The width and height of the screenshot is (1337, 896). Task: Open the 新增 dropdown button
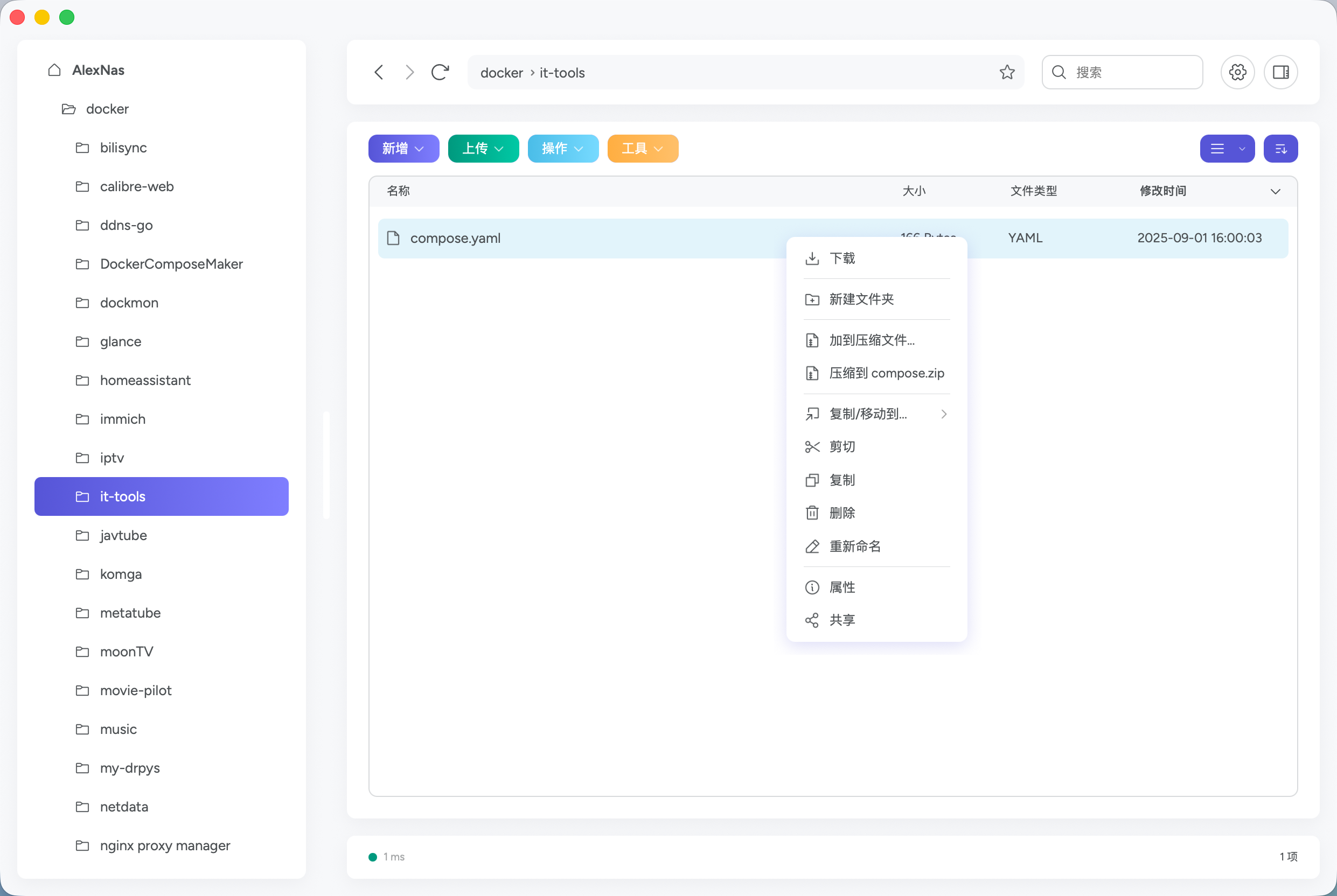point(403,149)
